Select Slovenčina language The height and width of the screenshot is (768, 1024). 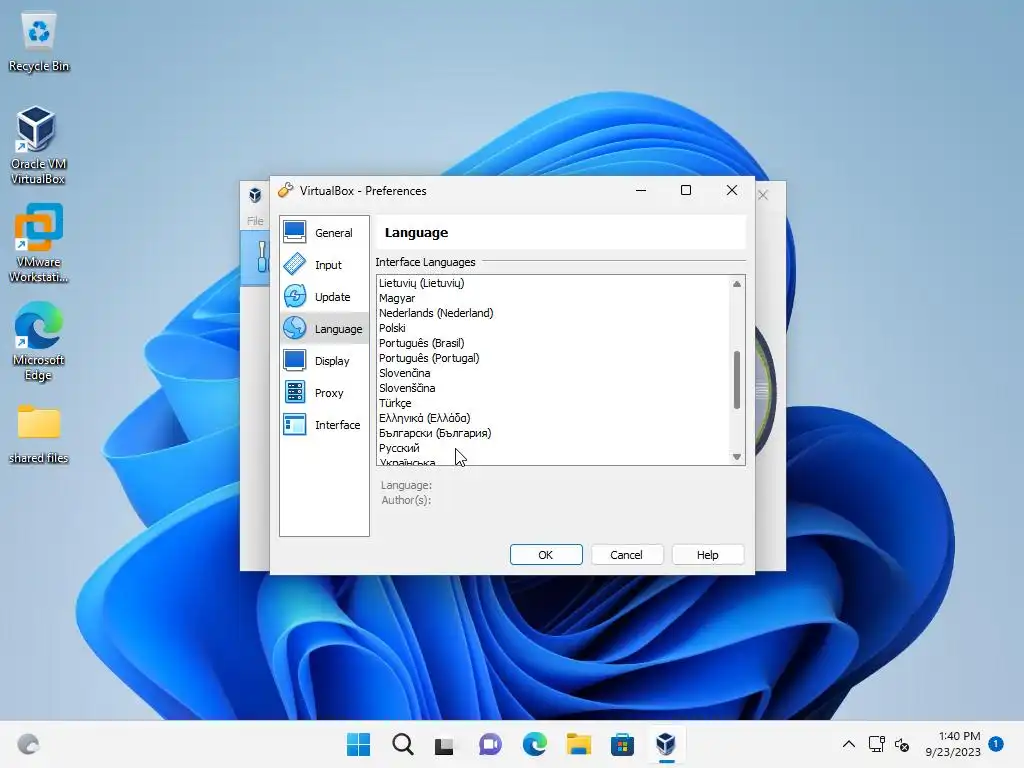coord(405,373)
